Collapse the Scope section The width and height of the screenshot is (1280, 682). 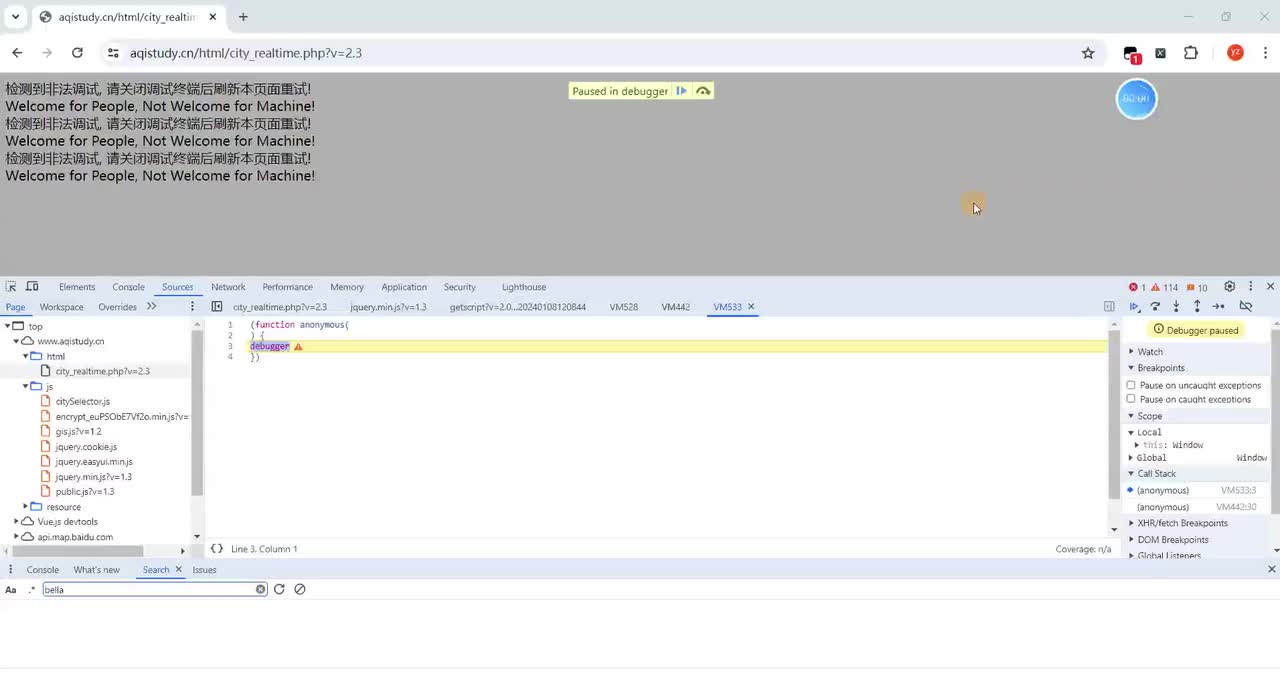point(1131,416)
